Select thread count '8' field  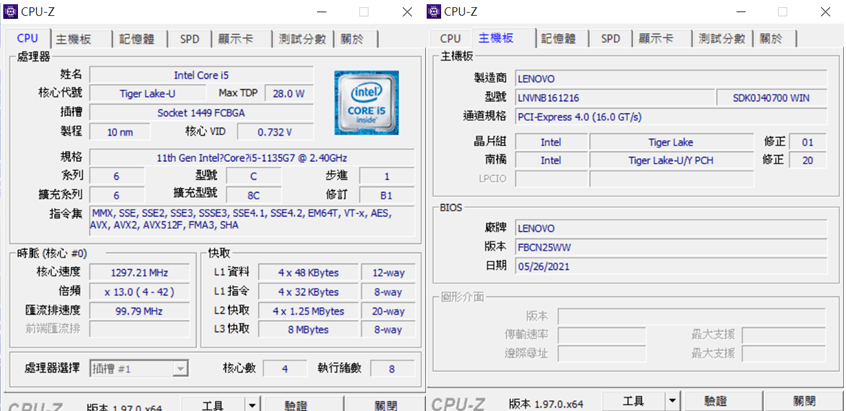pyautogui.click(x=392, y=369)
